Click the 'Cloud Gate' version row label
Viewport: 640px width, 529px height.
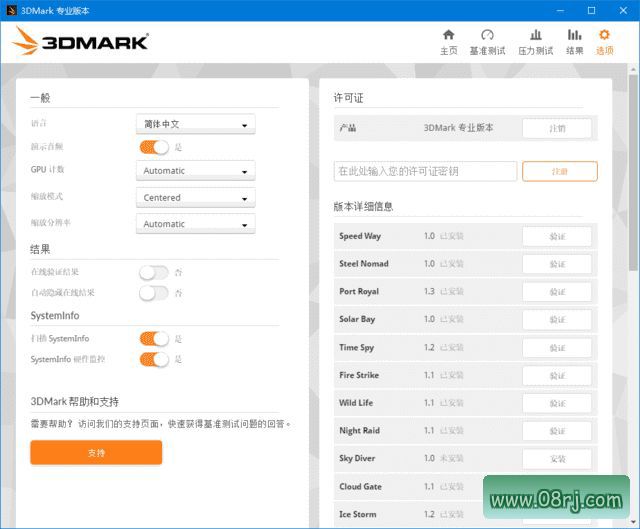tap(360, 487)
